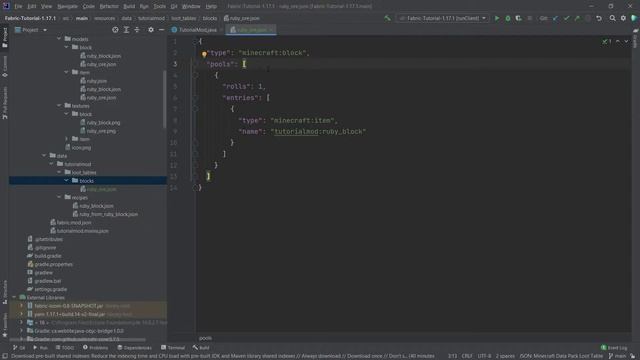Click the CRLF line separator indicator
Viewport: 640px width, 360px height.
467,356
